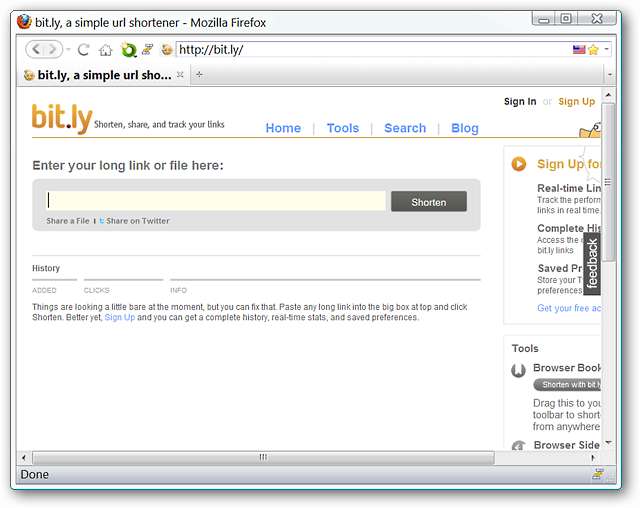Minimize the Firefox window

pyautogui.click(x=544, y=18)
